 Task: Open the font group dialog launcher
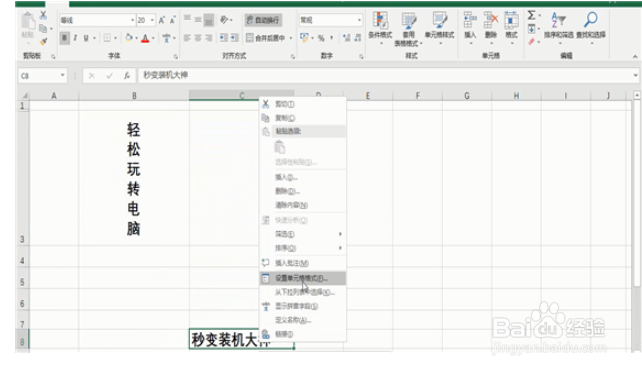175,56
